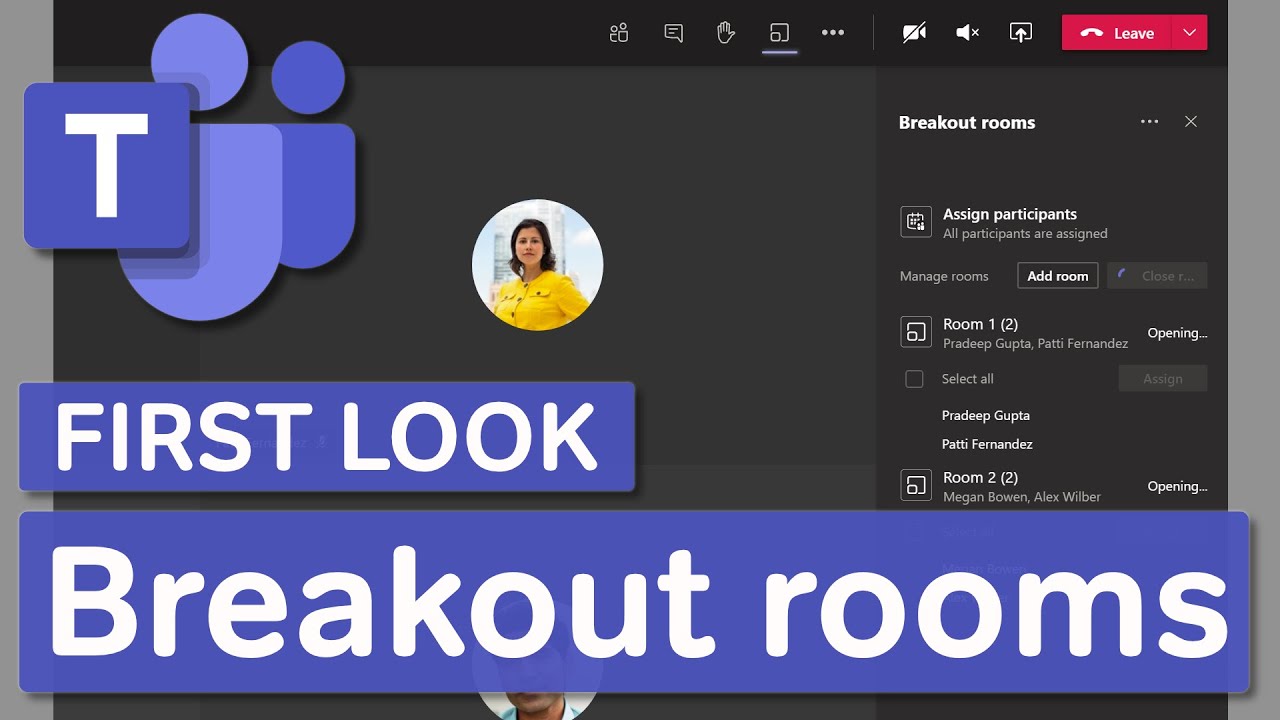The height and width of the screenshot is (720, 1280).
Task: Check the Select all checkbox in Room 1
Action: click(x=914, y=379)
